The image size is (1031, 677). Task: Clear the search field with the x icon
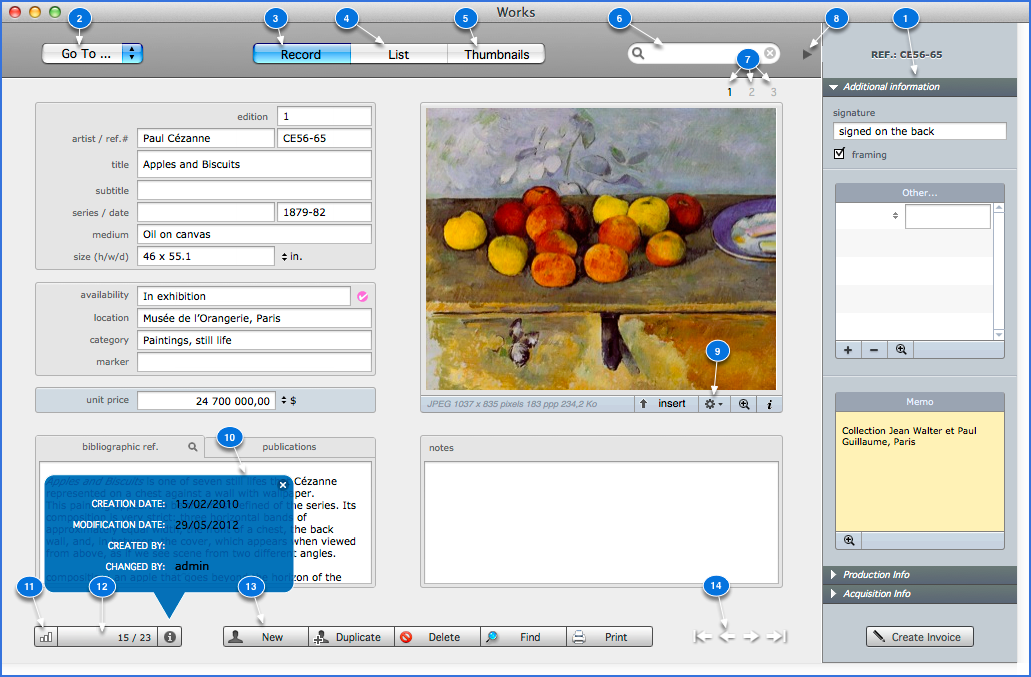[770, 53]
